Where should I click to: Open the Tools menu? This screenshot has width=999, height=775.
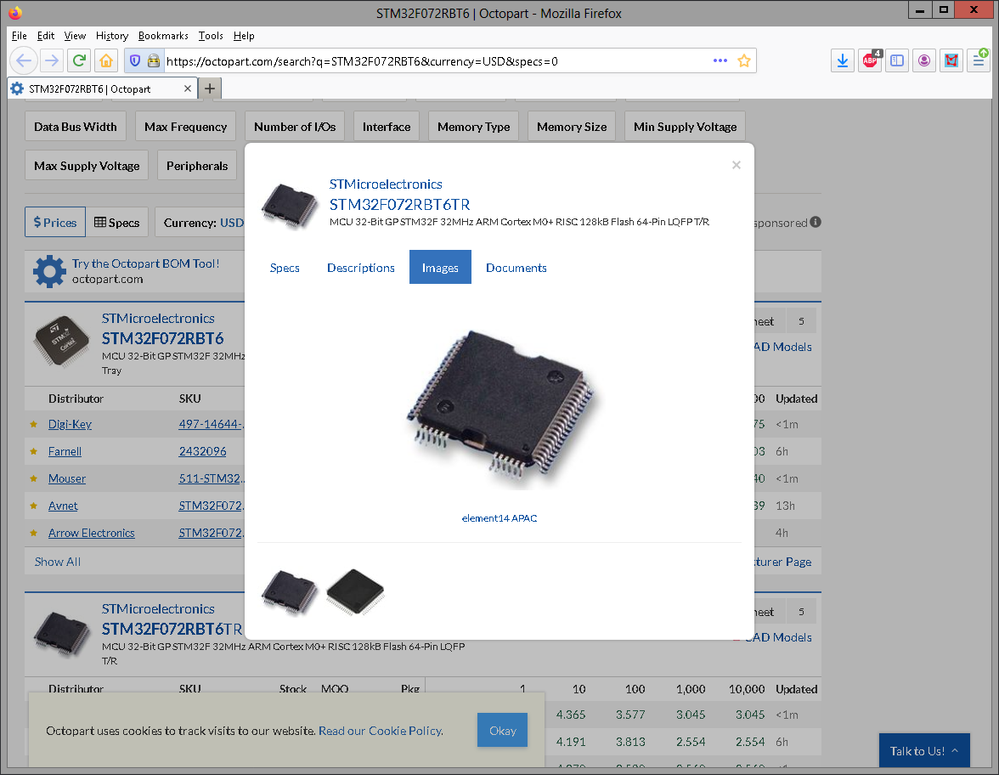[210, 36]
